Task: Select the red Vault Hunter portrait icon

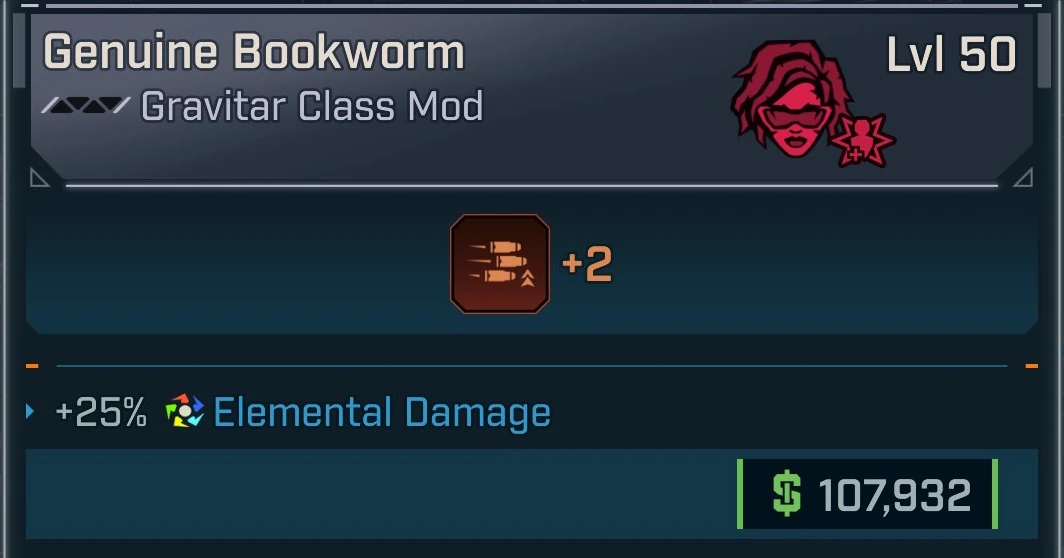Action: pyautogui.click(x=793, y=99)
